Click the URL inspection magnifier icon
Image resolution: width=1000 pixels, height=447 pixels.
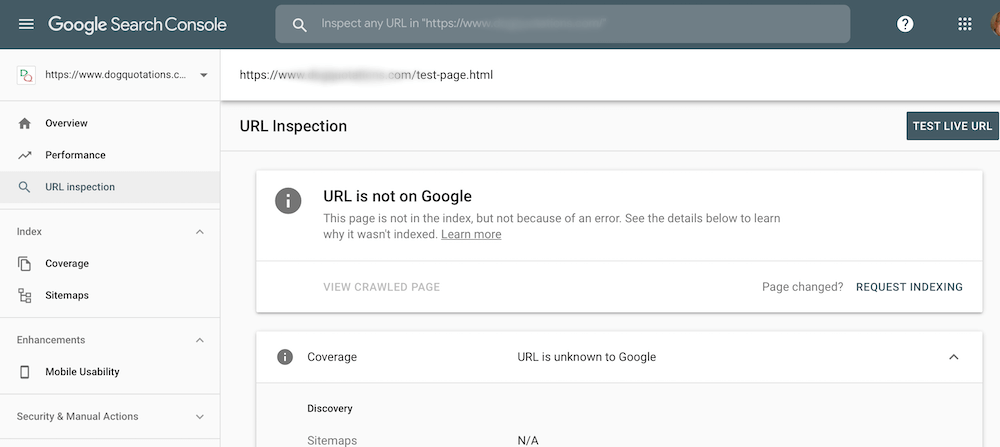click(x=25, y=187)
